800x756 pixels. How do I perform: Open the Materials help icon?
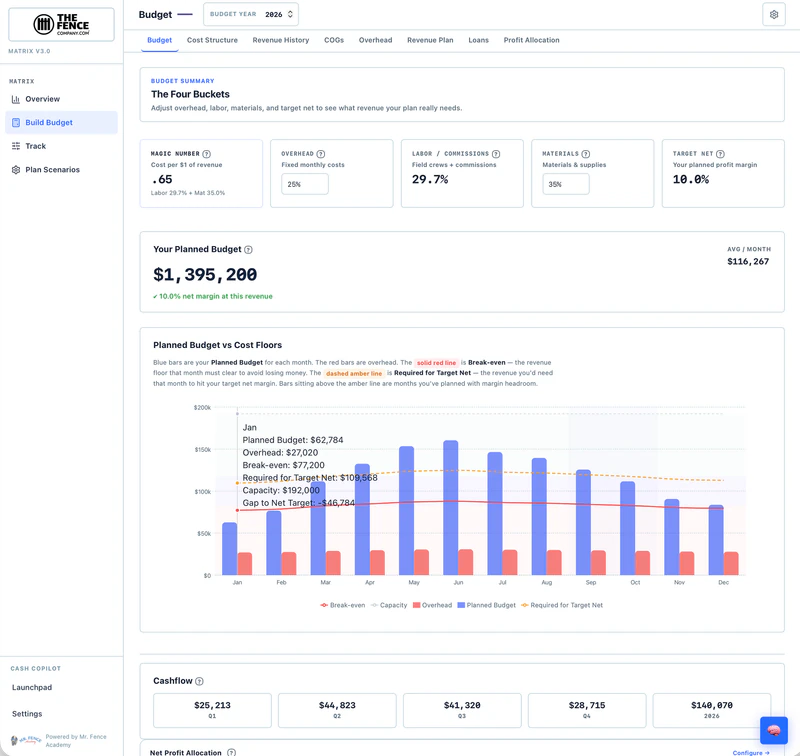pos(586,154)
